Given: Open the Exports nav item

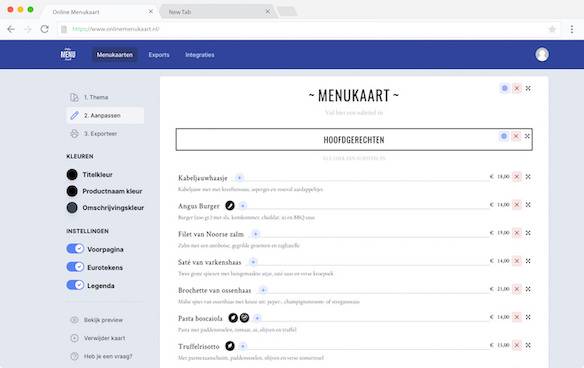Looking at the screenshot, I should coord(159,55).
